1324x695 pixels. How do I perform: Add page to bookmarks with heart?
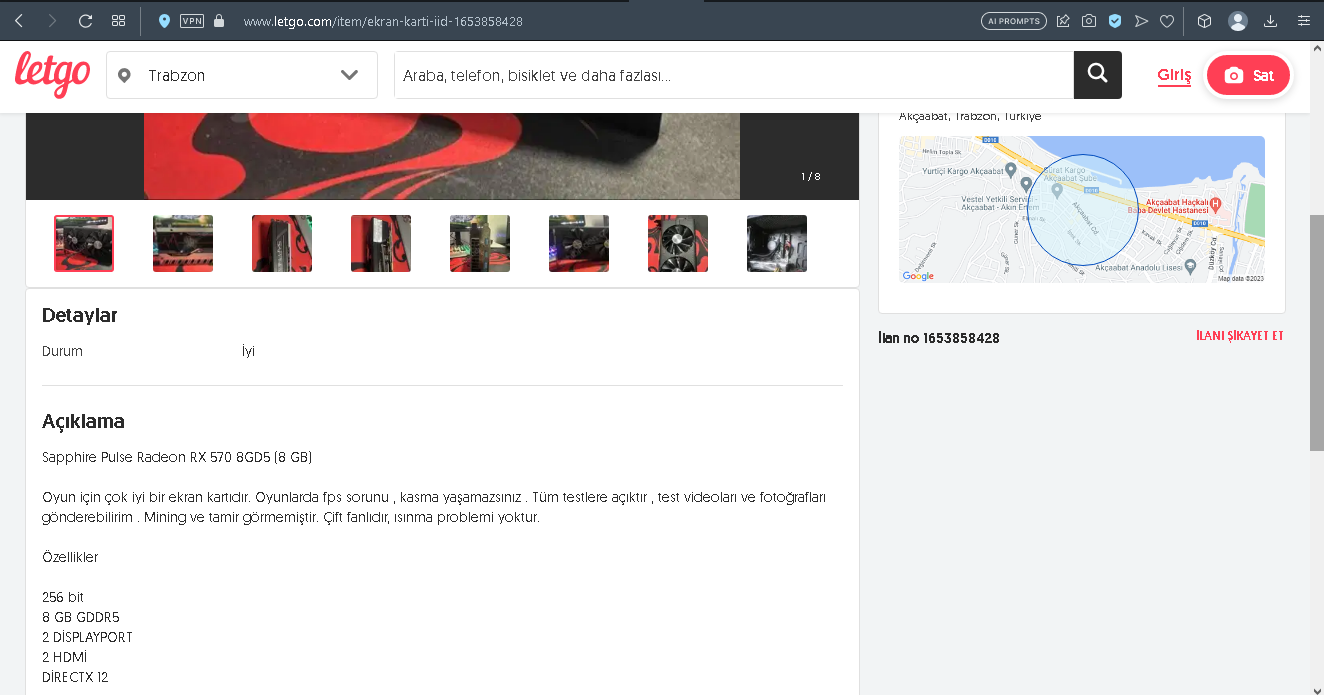(x=1166, y=21)
